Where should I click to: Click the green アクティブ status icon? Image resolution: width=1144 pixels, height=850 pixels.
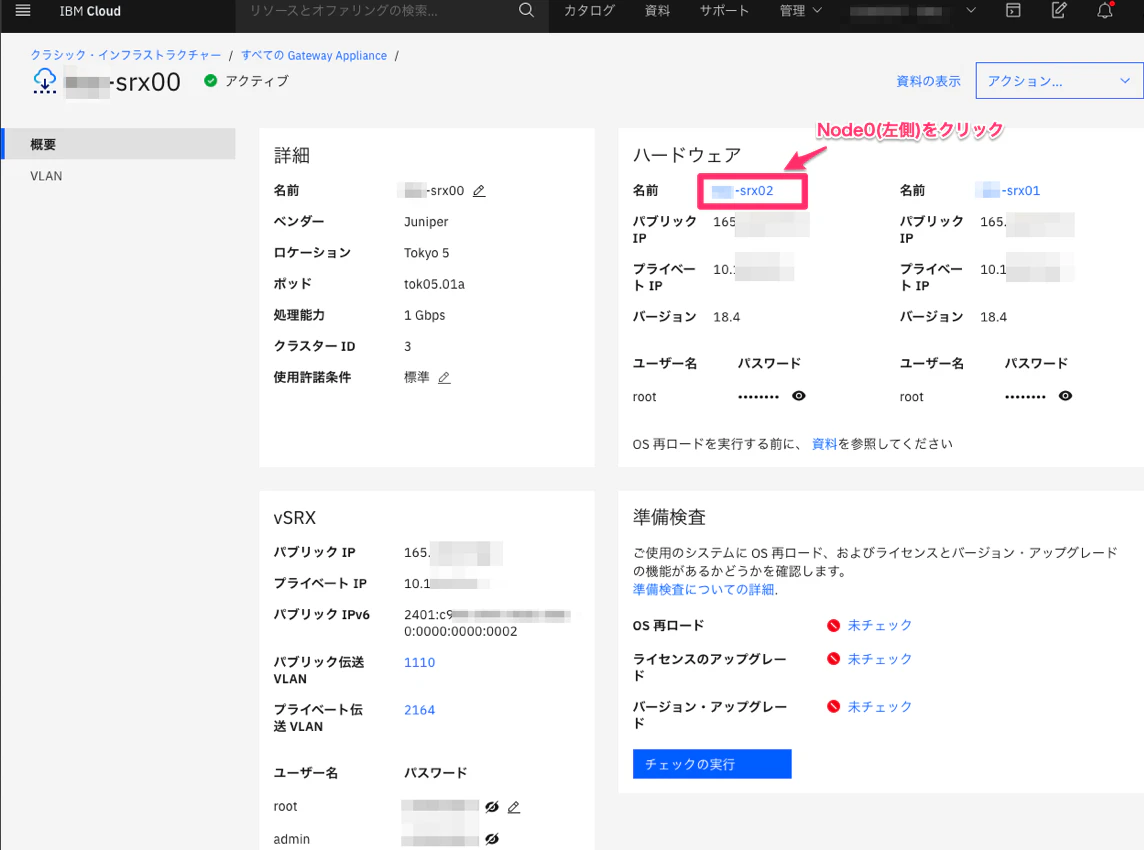[x=211, y=81]
